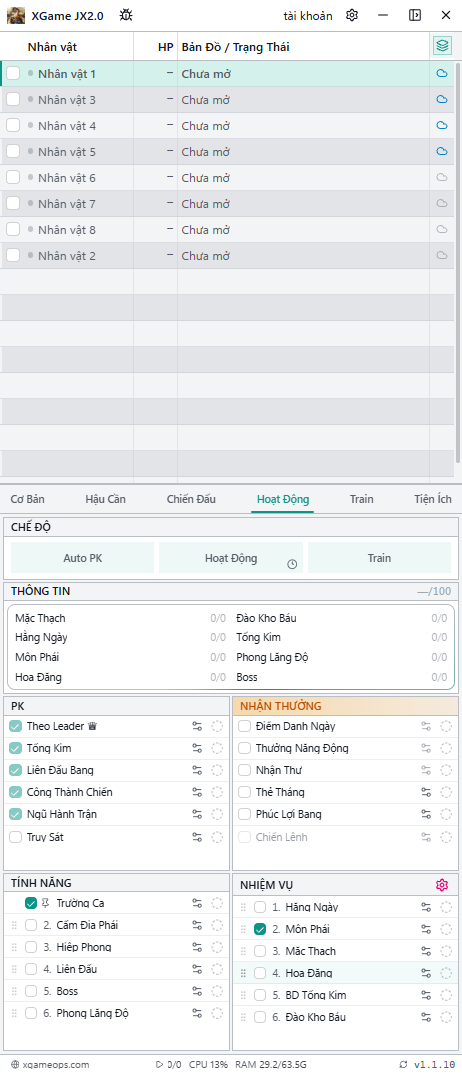
Task: Enable the Truy Sát checkbox
Action: (x=16, y=837)
